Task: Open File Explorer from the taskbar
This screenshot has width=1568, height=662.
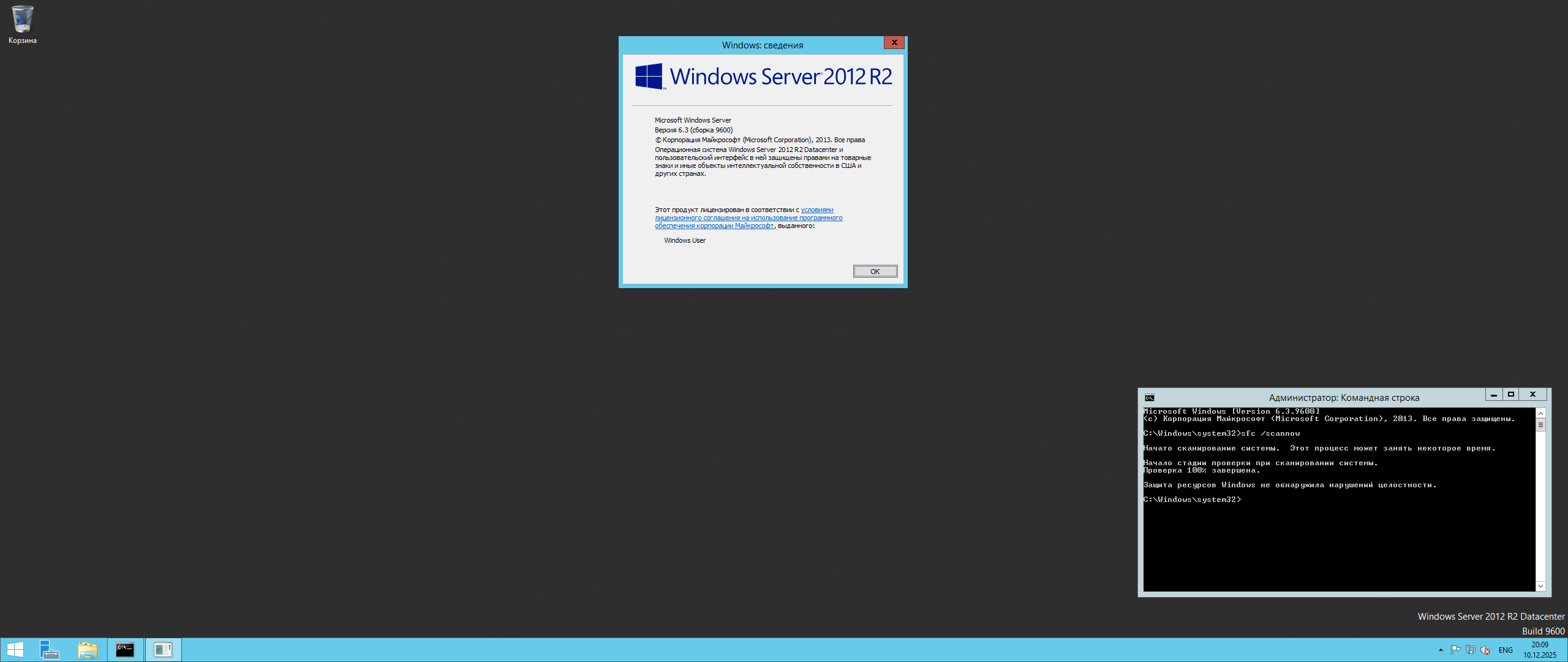Action: click(x=88, y=650)
